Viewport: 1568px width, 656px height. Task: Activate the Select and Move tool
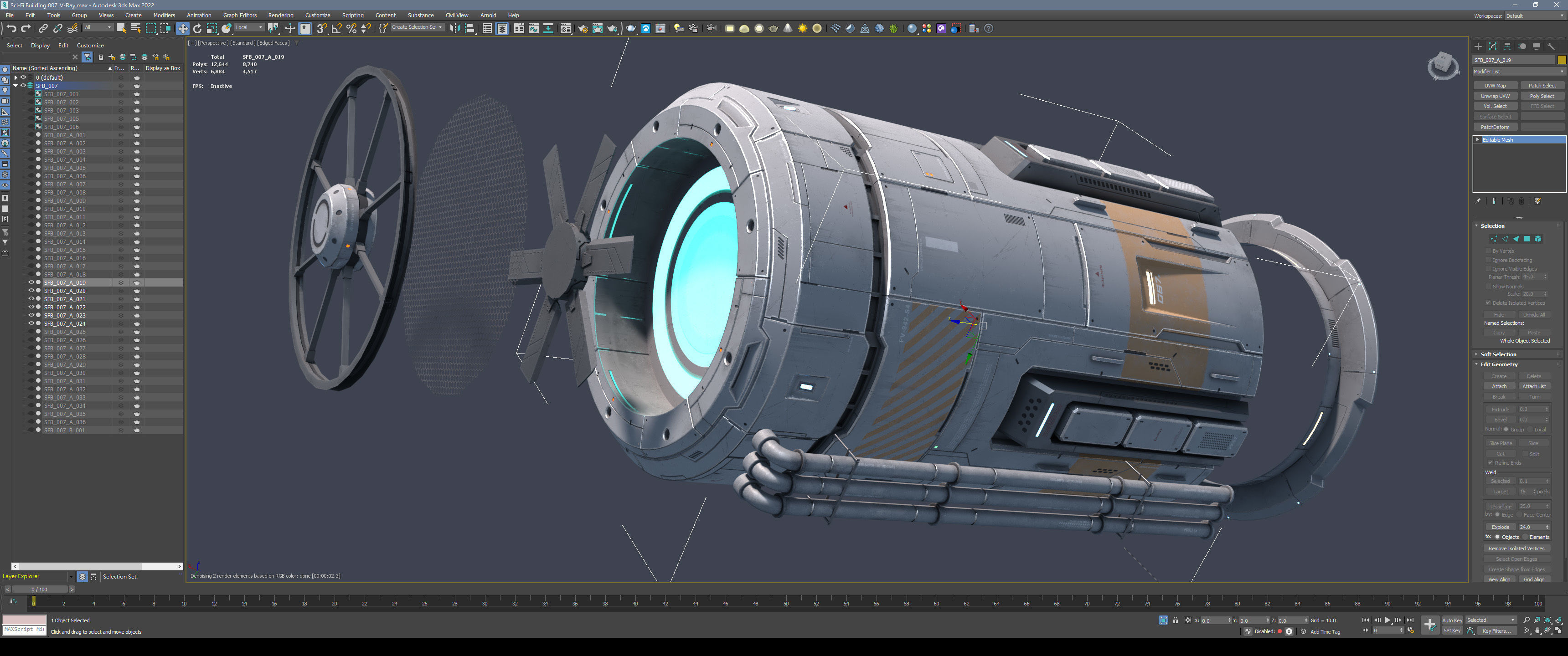point(183,28)
